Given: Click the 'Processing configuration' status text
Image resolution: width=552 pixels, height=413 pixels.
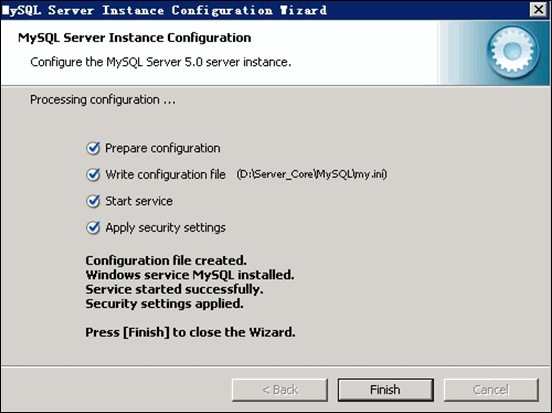Looking at the screenshot, I should (102, 100).
